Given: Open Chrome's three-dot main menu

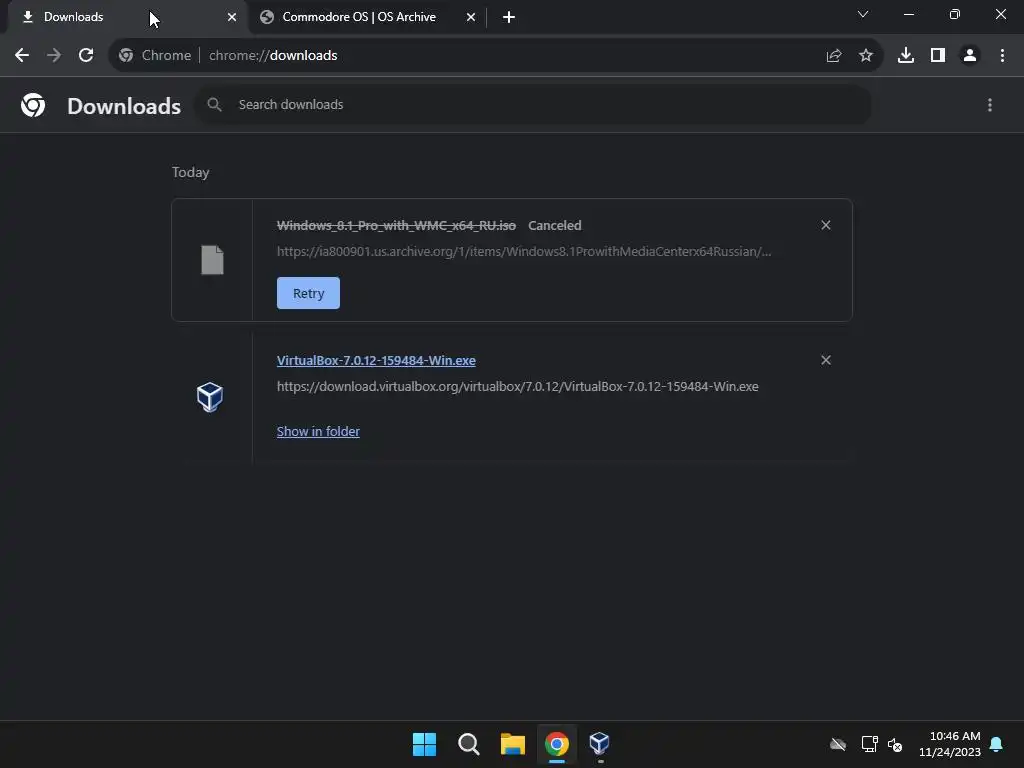Looking at the screenshot, I should (1002, 56).
